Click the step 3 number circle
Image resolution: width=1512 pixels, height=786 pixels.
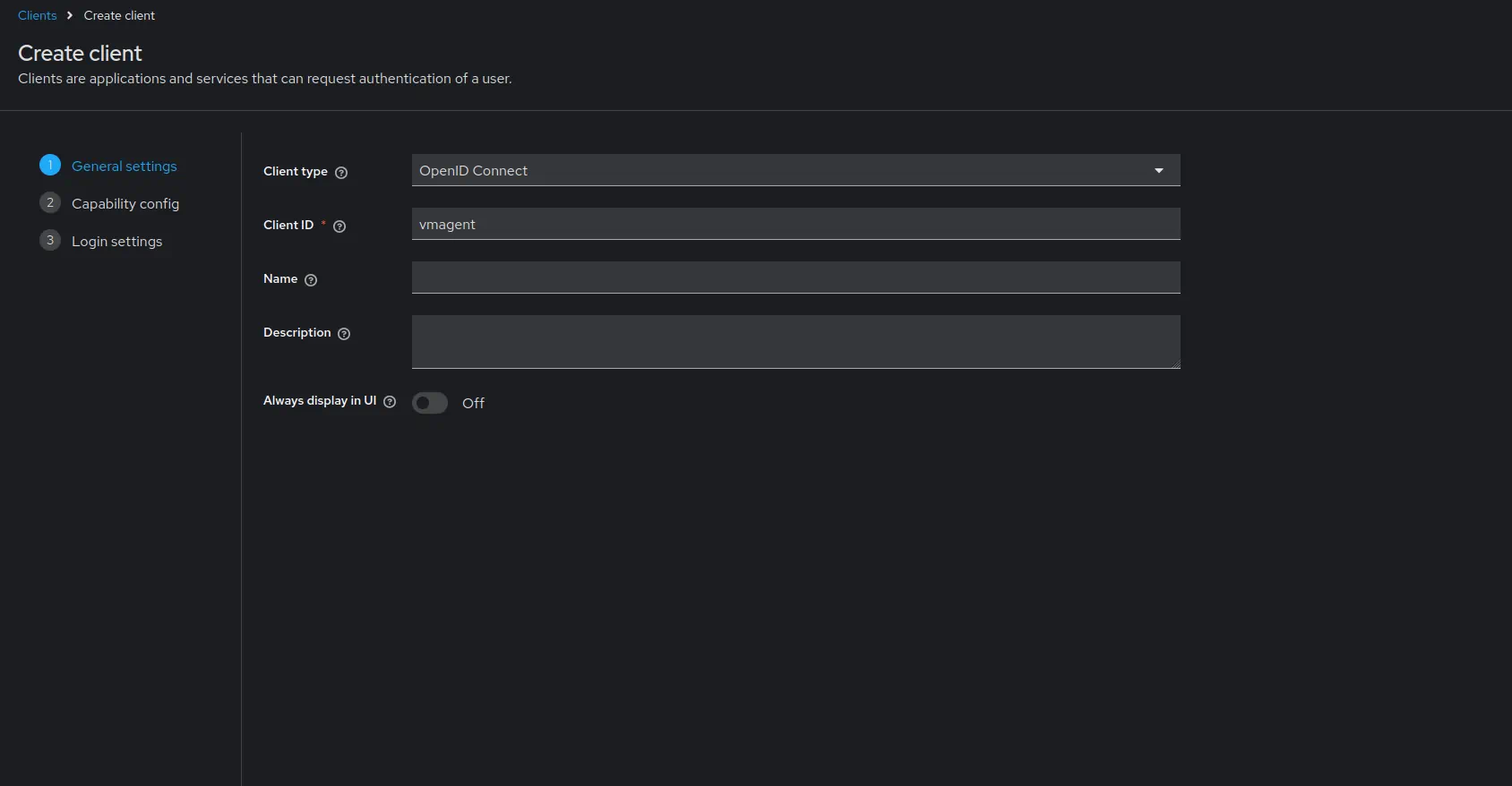(50, 240)
